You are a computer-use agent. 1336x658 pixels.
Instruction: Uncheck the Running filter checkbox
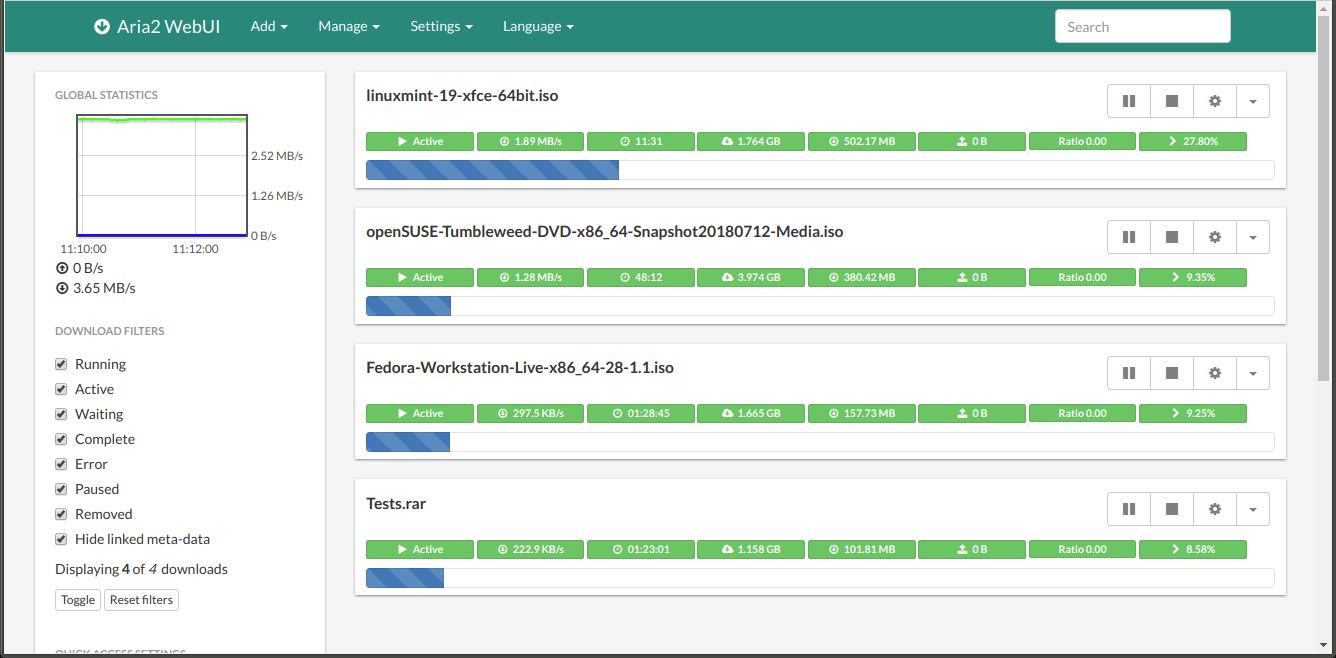61,364
